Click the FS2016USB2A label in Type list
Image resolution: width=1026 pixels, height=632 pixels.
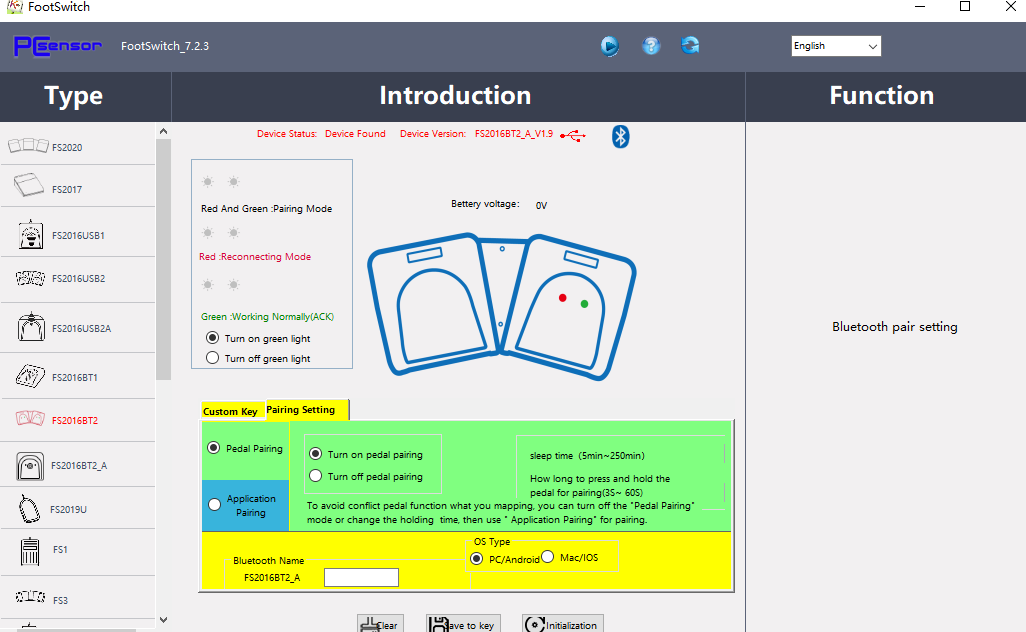pos(82,328)
